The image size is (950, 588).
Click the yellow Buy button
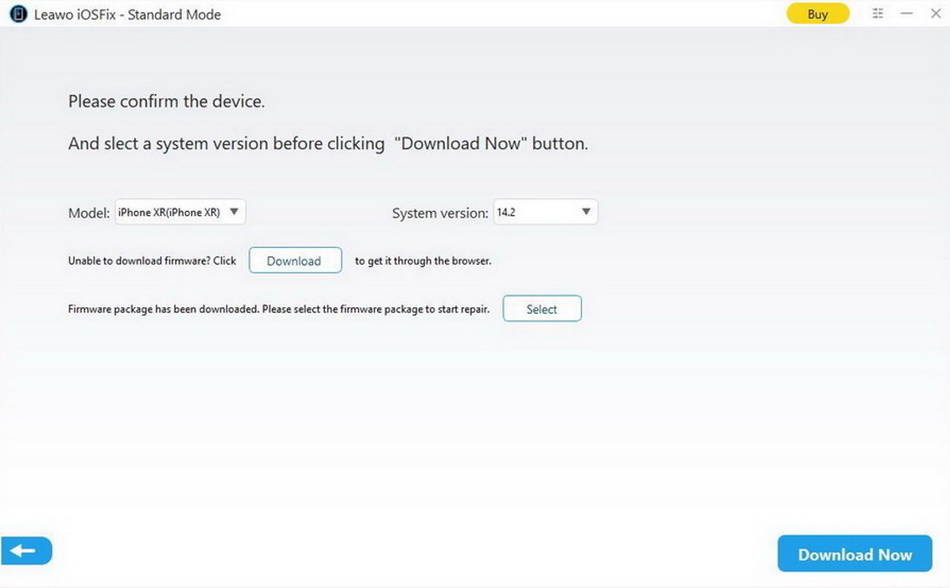coord(817,14)
